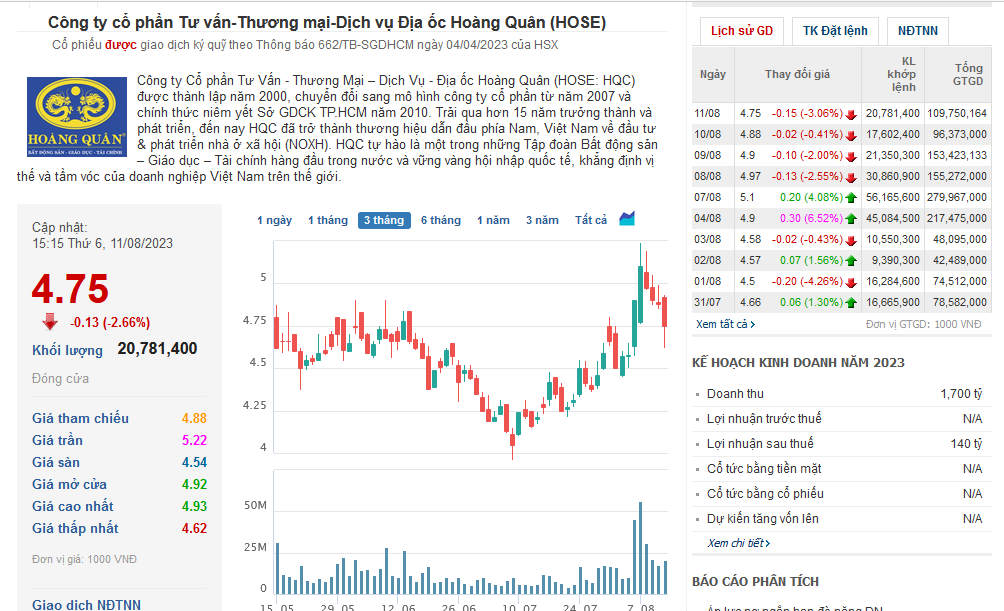
Task: Select the 1 tháng chart range
Action: coord(328,220)
